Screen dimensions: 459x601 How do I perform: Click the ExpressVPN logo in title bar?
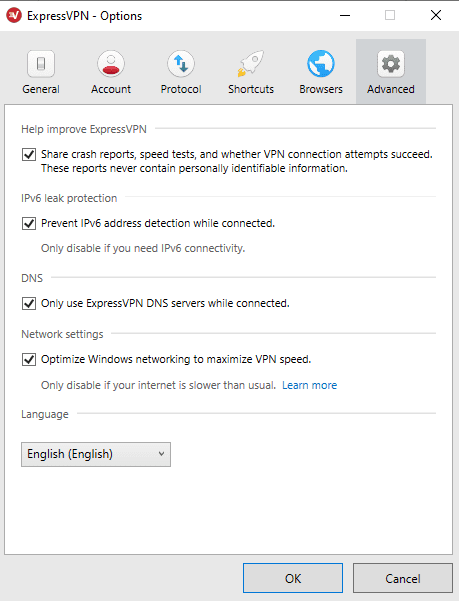pyautogui.click(x=14, y=15)
